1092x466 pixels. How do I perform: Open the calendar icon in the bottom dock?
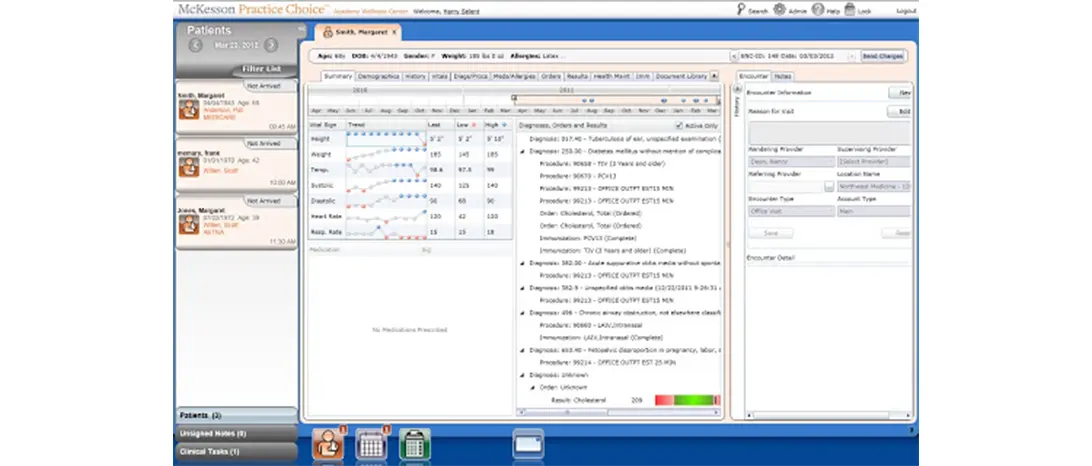(371, 443)
